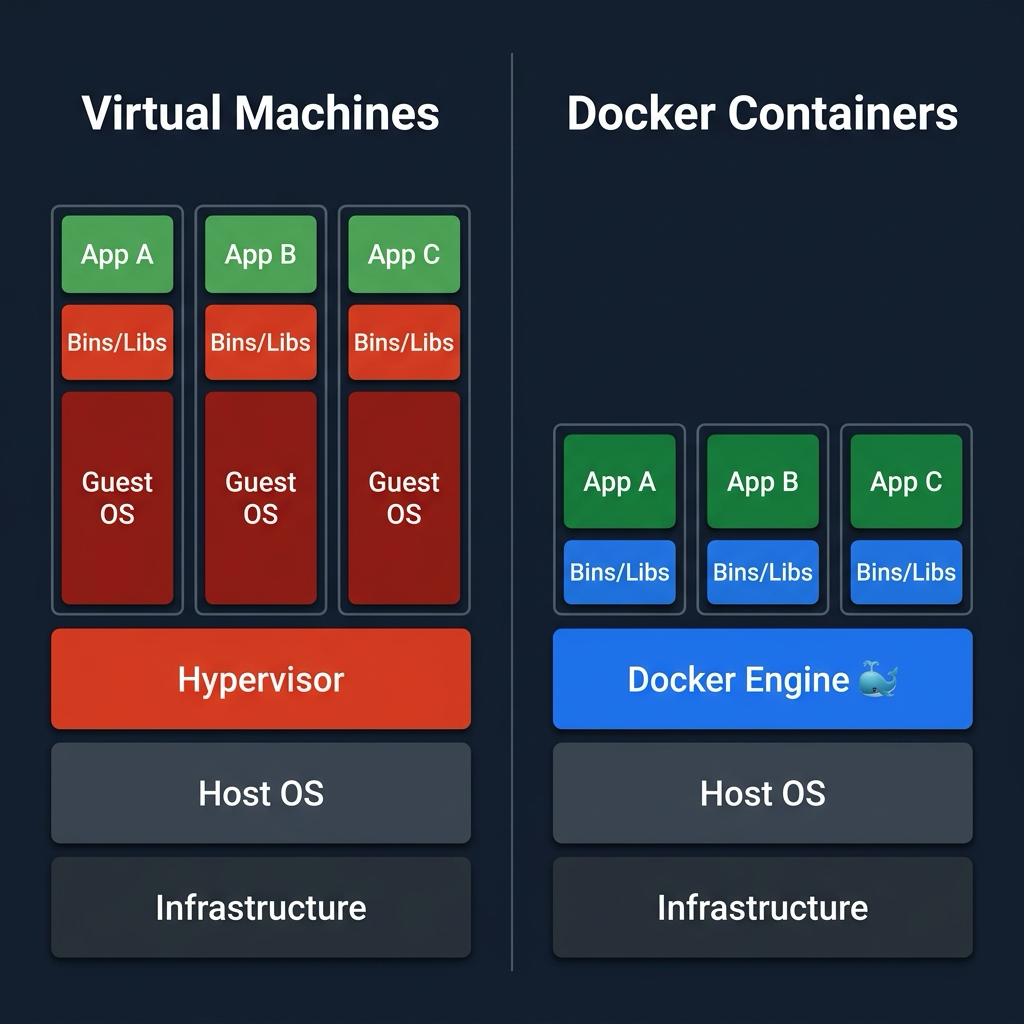Click the blue Bins/Libs block under Docker App B
1024x1024 pixels.
pos(763,572)
